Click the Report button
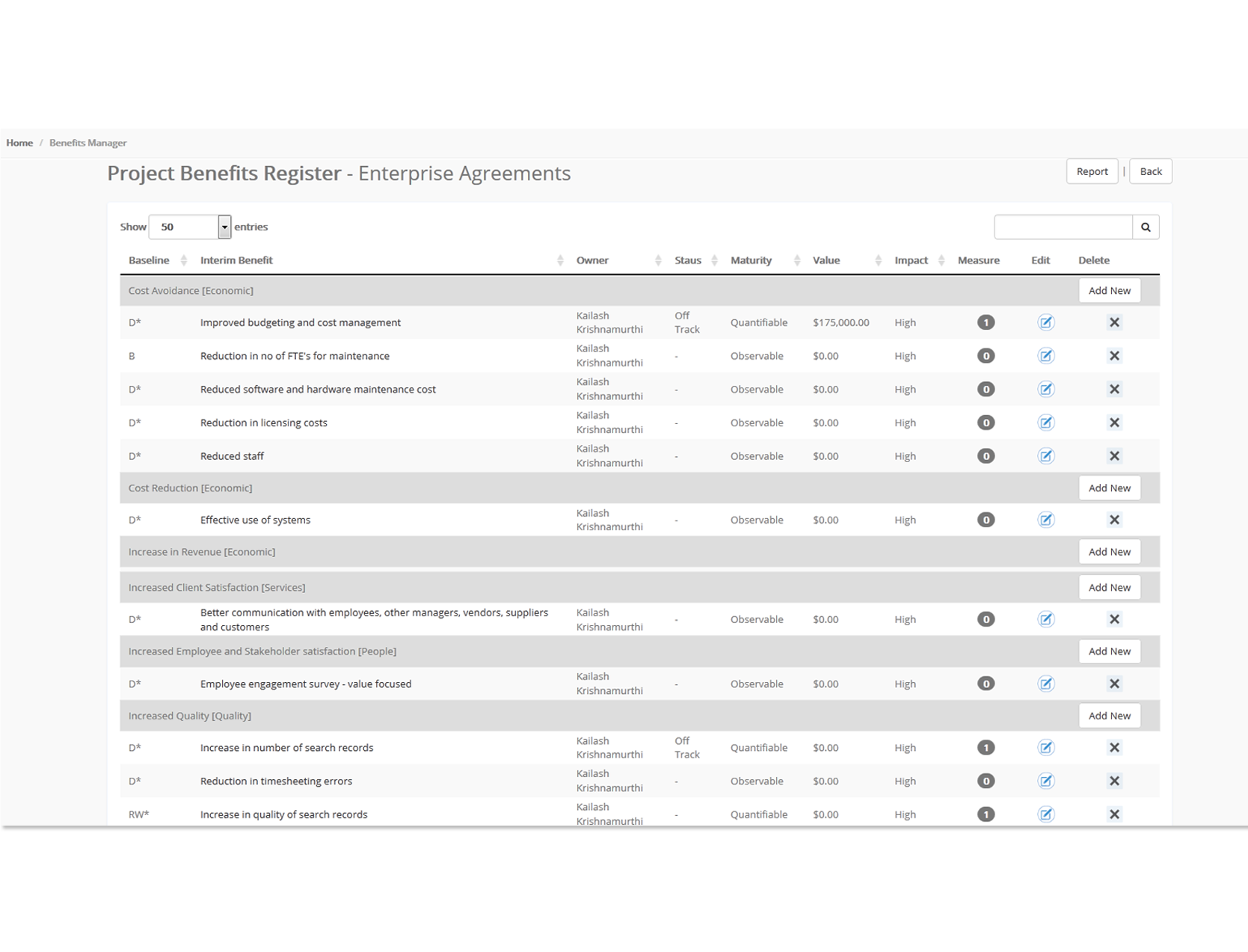 tap(1092, 171)
